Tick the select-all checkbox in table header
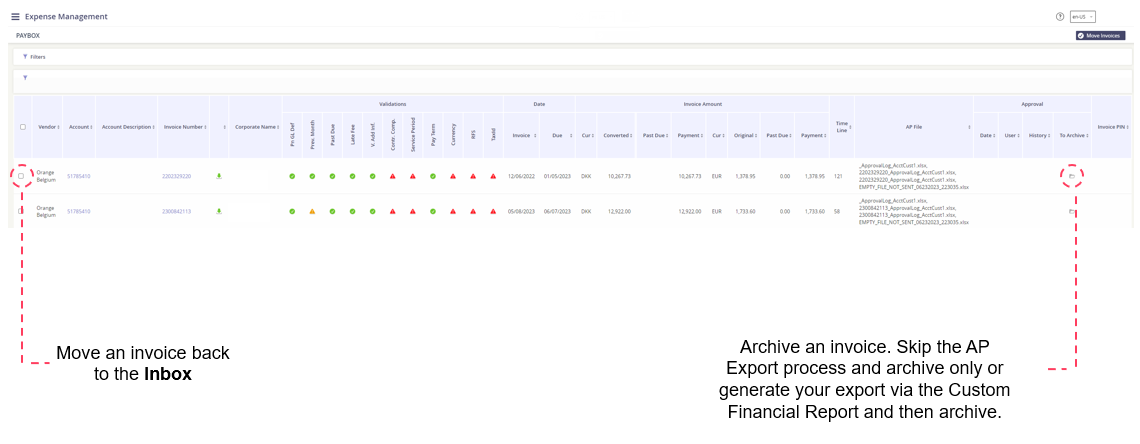The height and width of the screenshot is (444, 1140). [x=23, y=126]
